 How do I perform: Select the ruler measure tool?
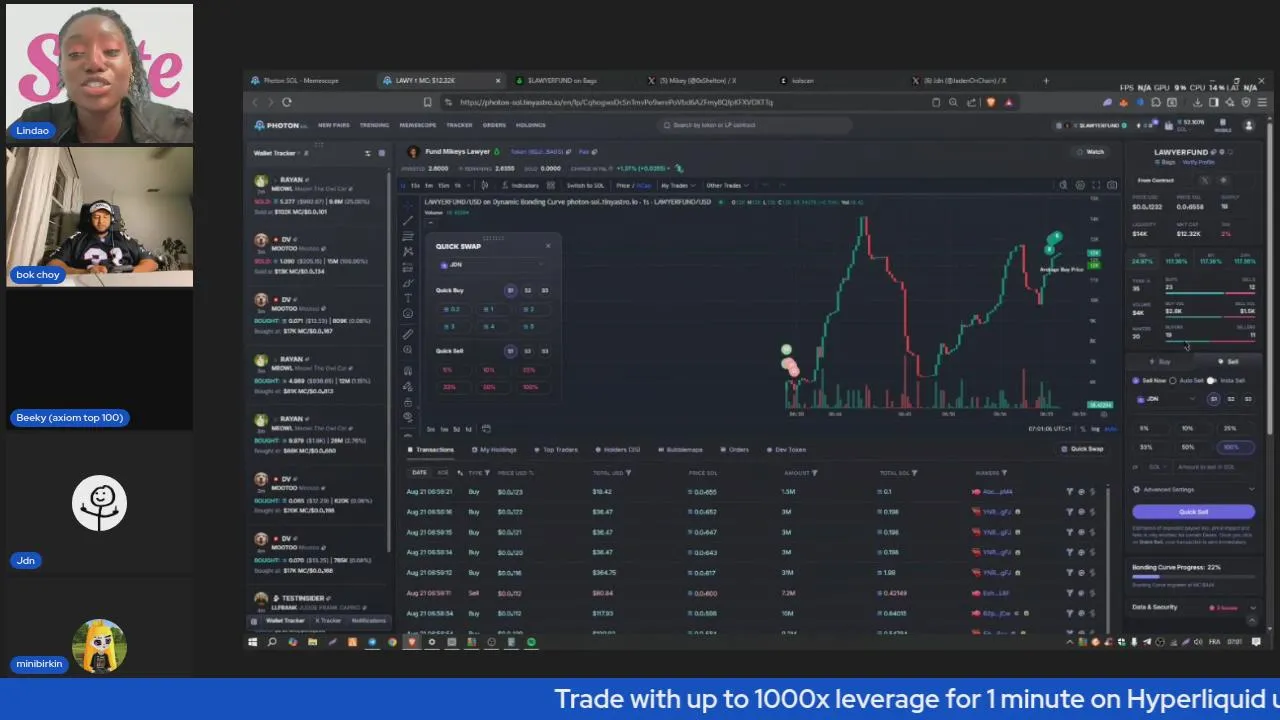point(408,334)
